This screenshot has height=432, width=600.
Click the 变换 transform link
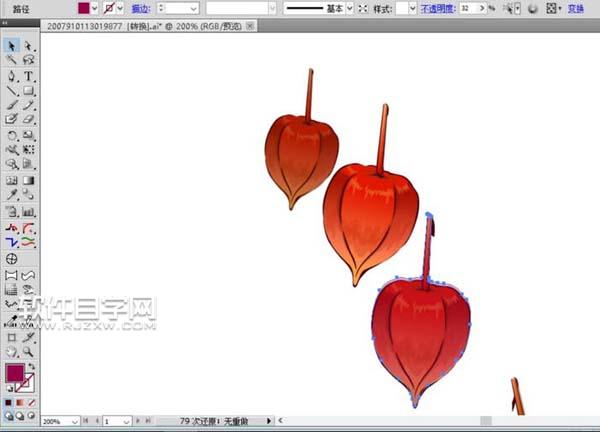pos(576,8)
